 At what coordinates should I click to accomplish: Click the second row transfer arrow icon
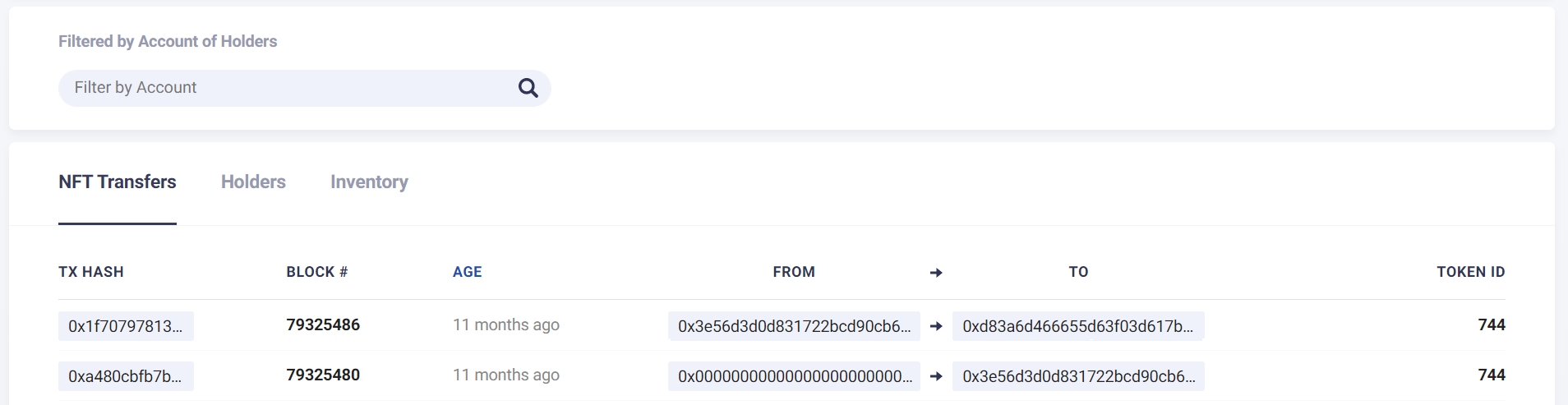936,376
